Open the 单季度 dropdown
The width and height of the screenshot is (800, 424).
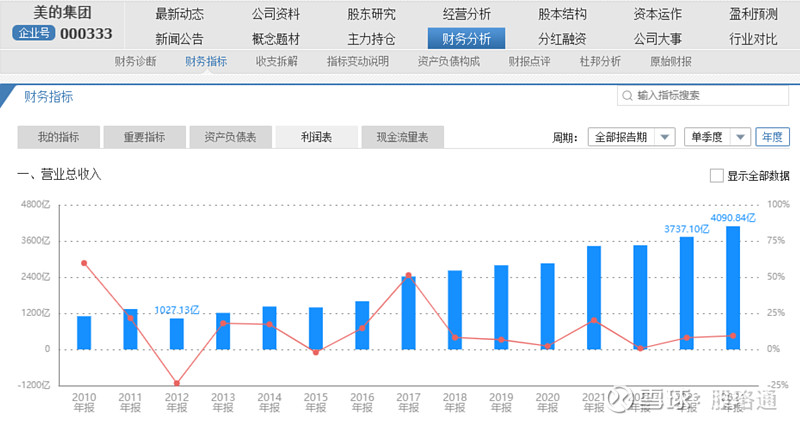pos(717,137)
